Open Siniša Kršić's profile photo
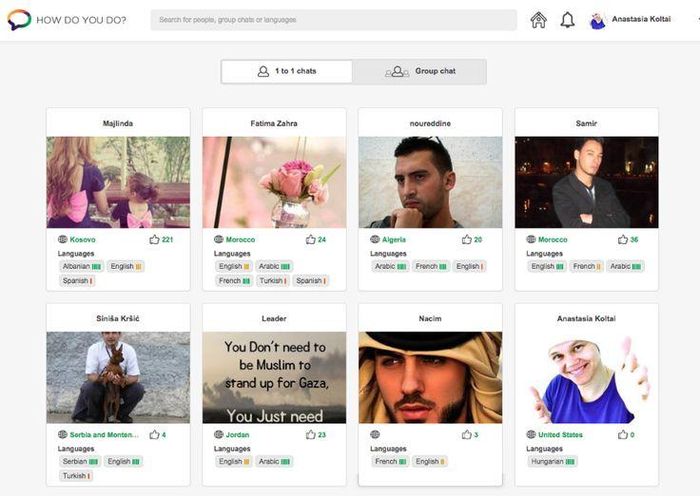Screen dimensions: 700x496 [x=118, y=377]
